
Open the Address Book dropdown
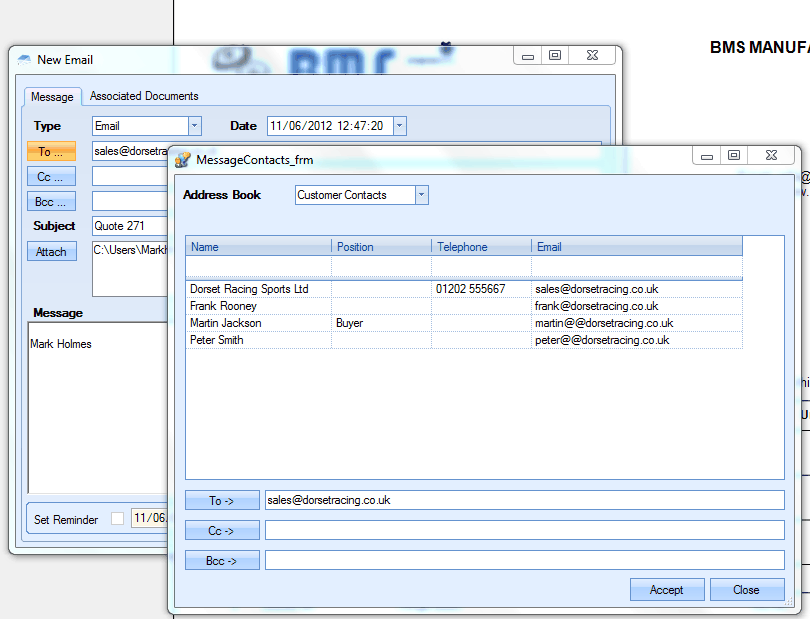421,195
